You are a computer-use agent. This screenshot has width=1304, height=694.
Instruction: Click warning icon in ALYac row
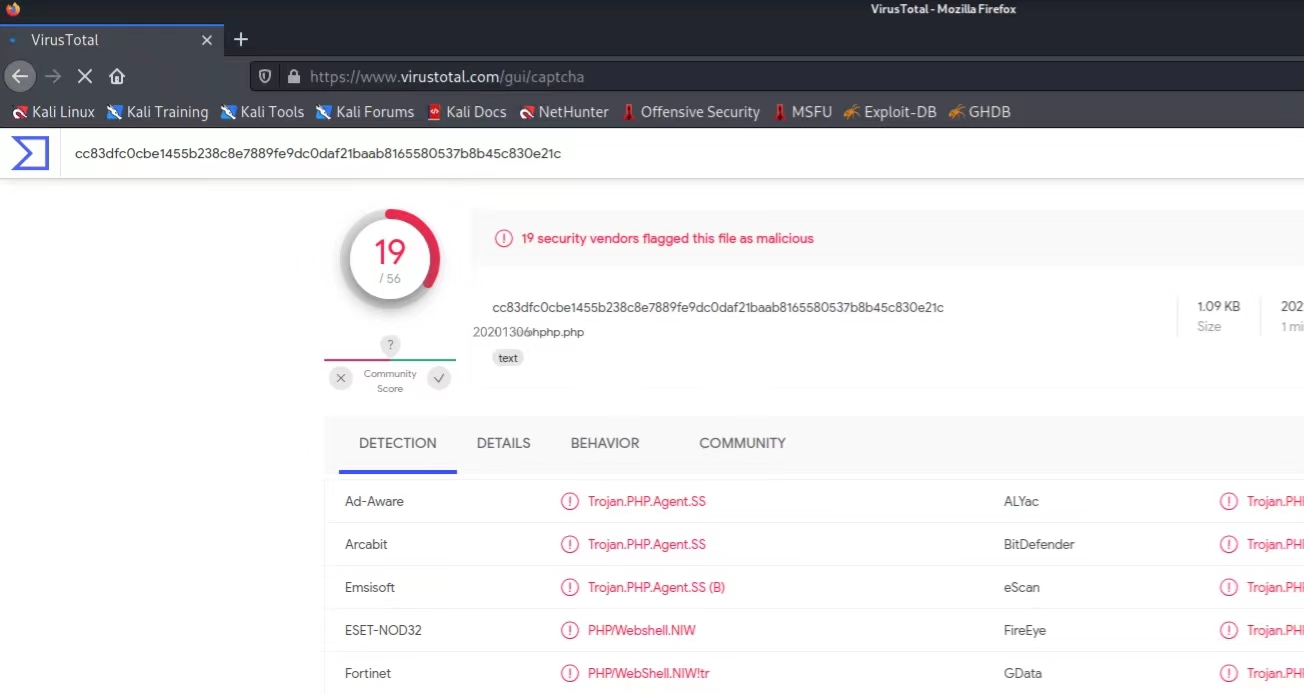click(x=1229, y=501)
